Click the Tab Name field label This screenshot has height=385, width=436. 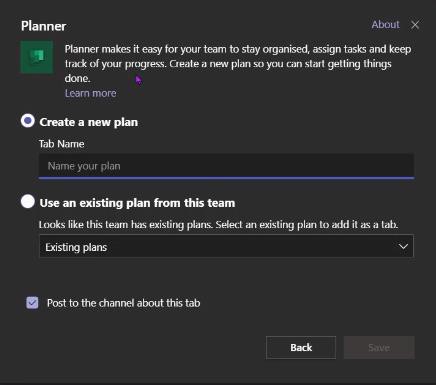[x=61, y=144]
